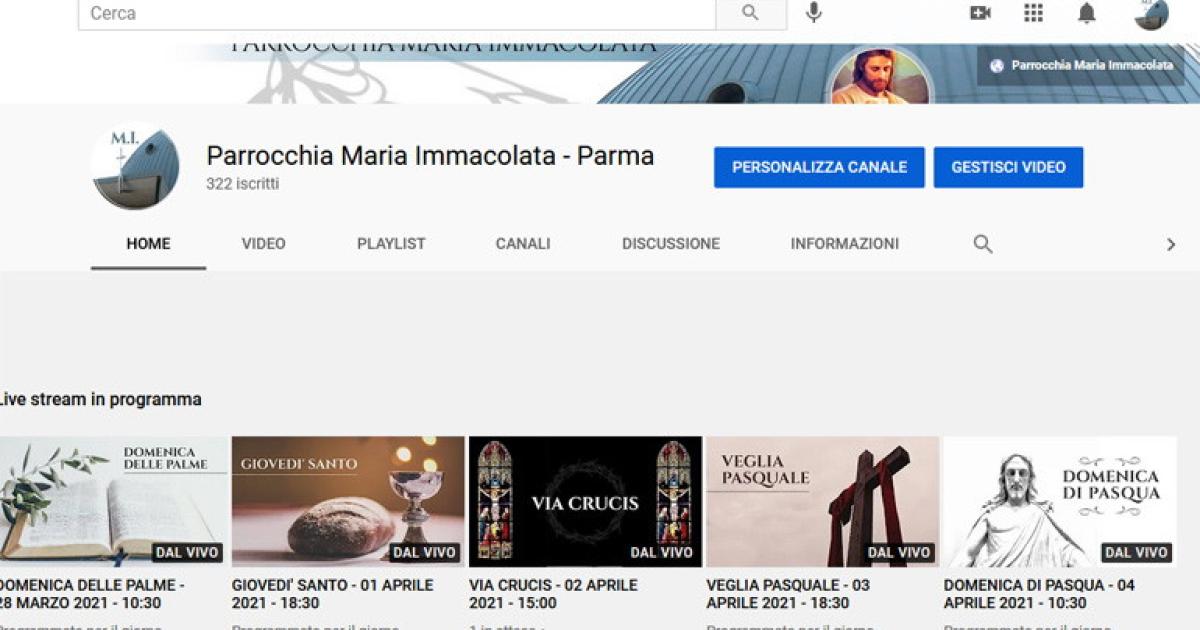Click the channel search magnifier icon

pos(983,244)
